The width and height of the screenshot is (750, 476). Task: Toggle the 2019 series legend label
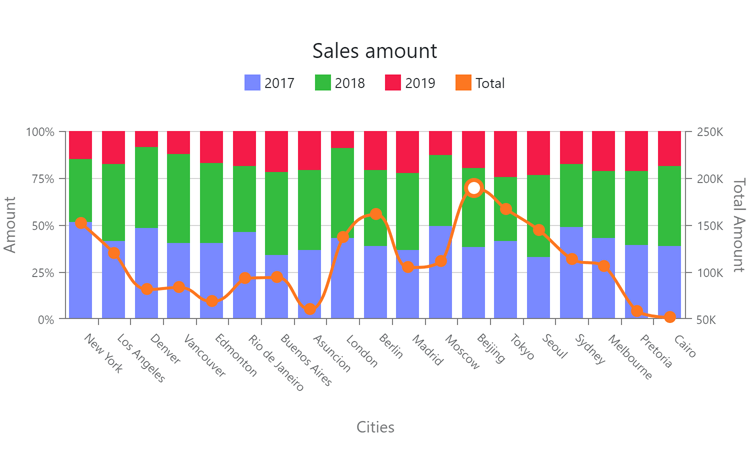click(x=420, y=83)
